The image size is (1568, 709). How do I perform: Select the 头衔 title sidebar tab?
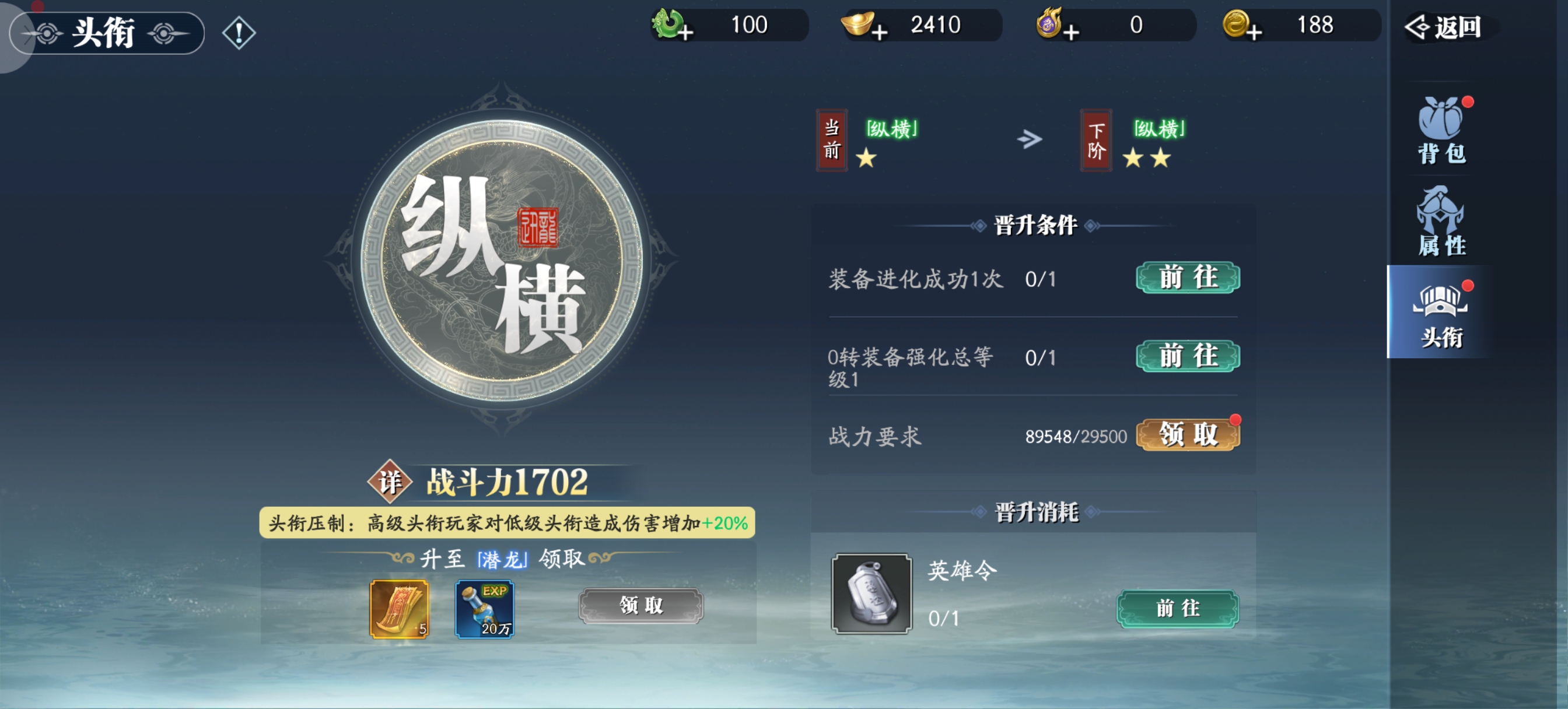tap(1441, 313)
